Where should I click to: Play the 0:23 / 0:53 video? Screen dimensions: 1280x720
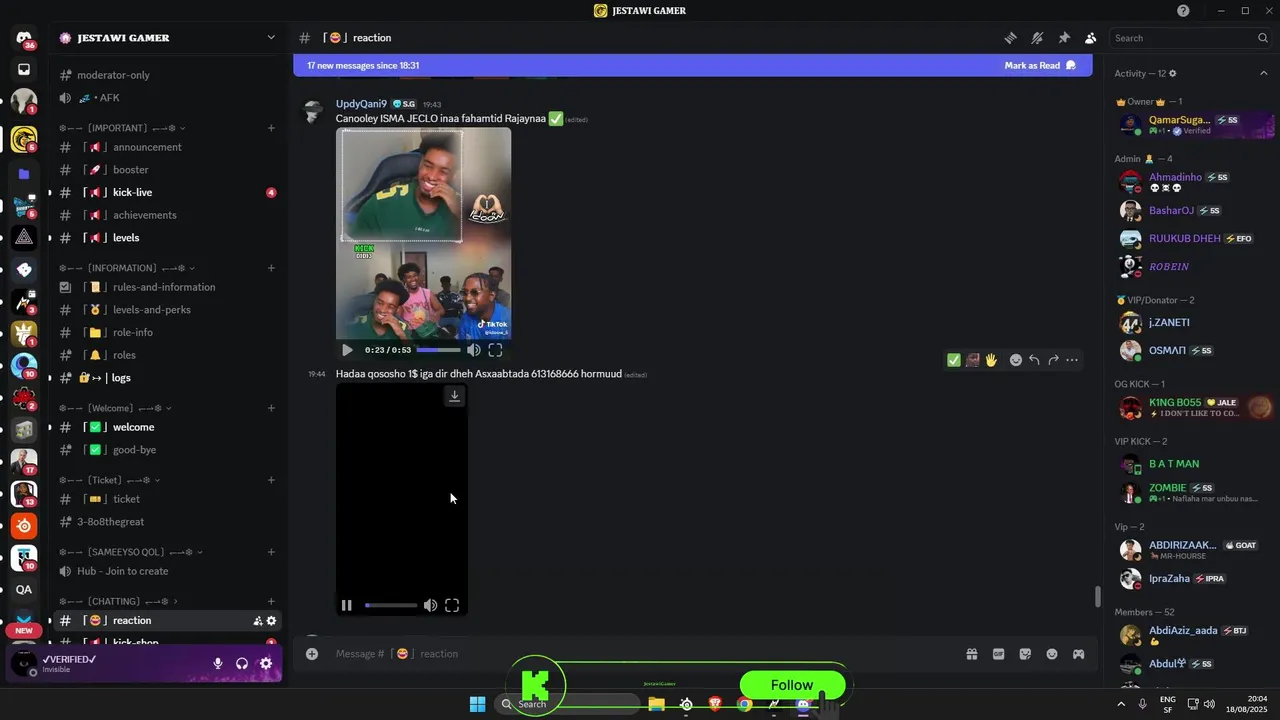(x=347, y=350)
